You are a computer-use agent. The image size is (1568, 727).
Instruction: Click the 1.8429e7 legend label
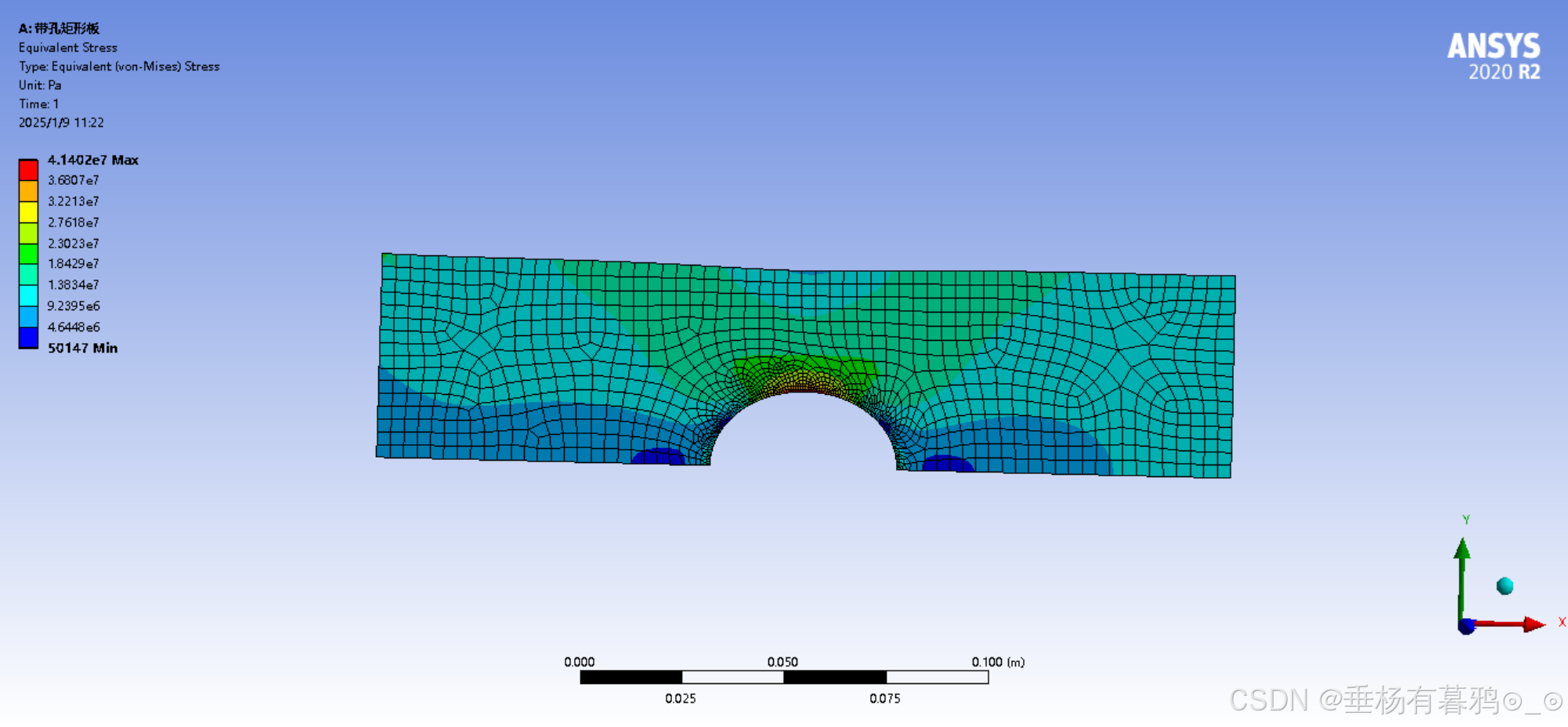(x=73, y=264)
